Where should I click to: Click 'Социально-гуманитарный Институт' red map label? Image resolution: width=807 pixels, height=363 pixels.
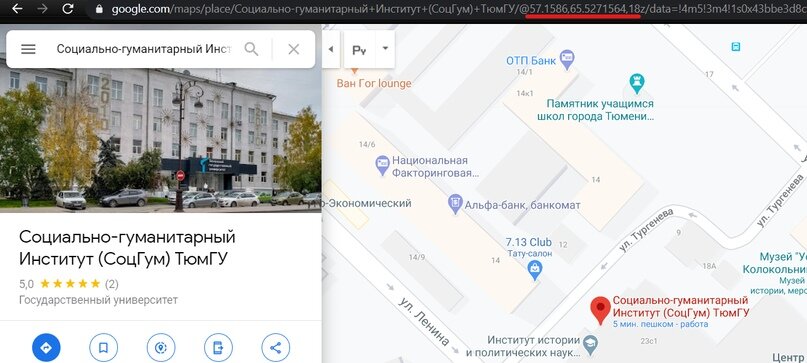(x=680, y=306)
